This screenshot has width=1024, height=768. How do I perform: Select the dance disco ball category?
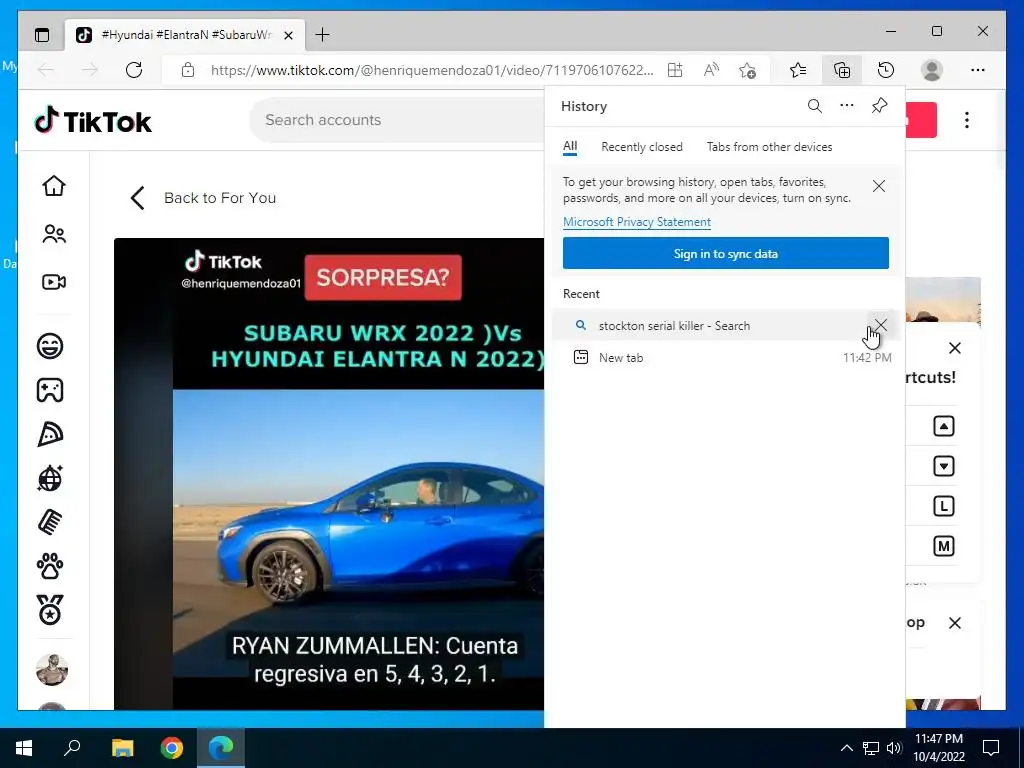[x=50, y=478]
